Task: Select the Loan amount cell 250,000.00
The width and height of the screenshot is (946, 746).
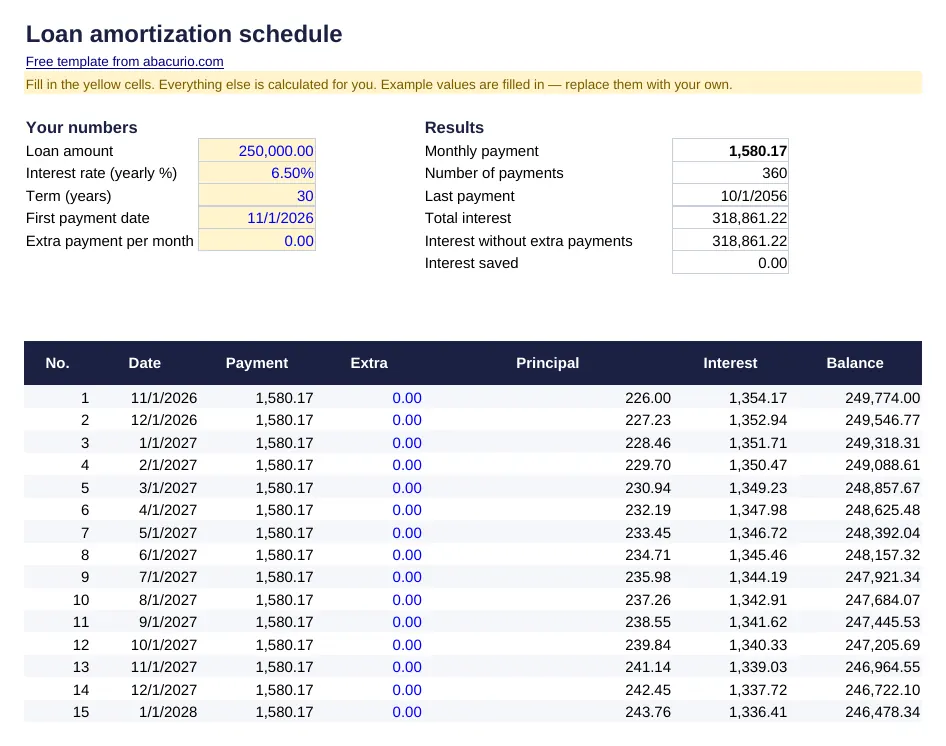Action: point(257,151)
